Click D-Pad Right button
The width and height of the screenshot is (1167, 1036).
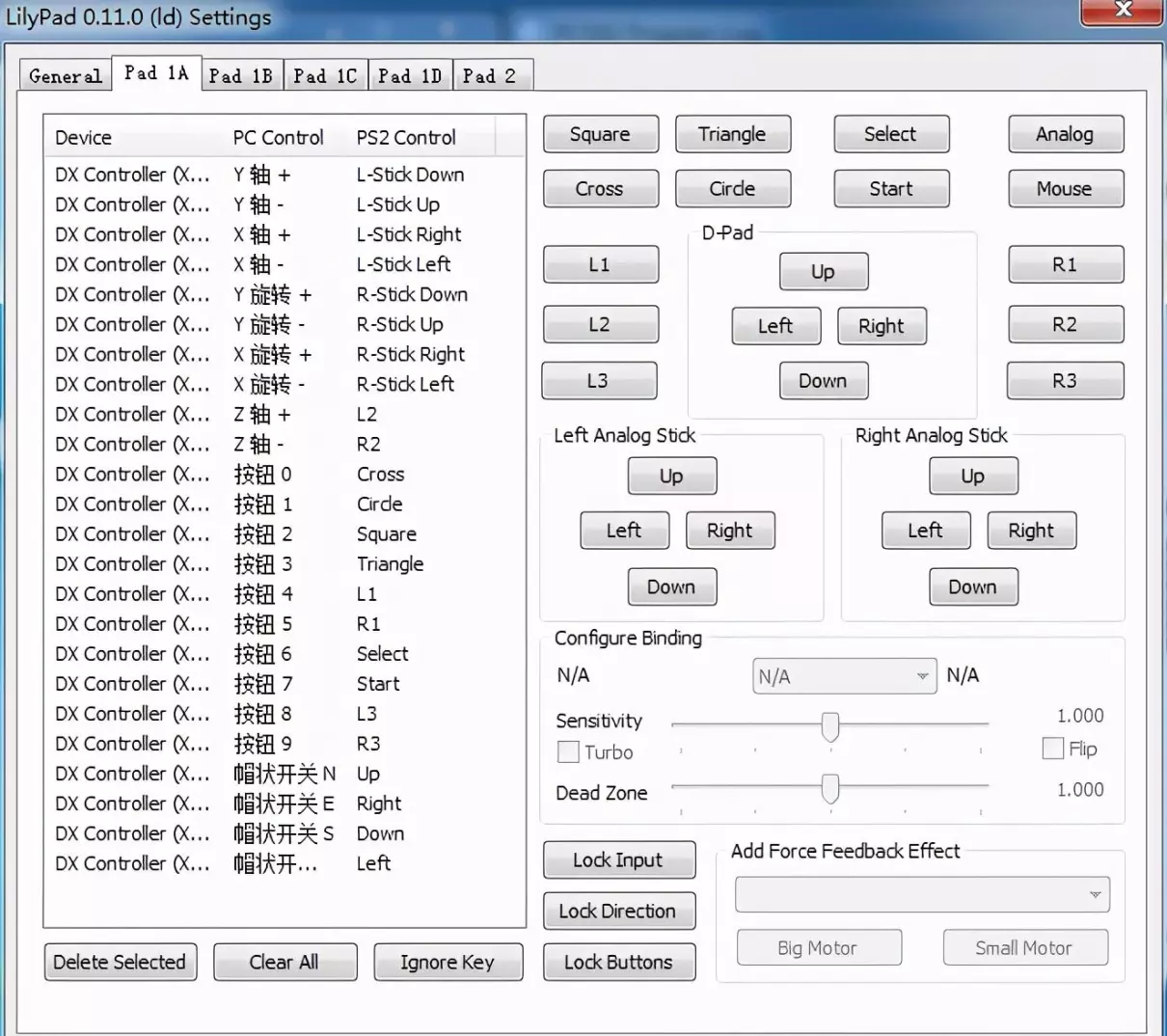click(882, 326)
